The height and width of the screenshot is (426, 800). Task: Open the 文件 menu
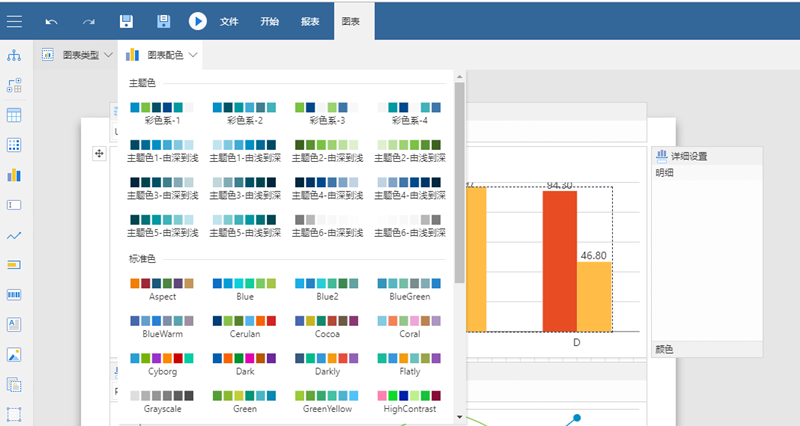(x=229, y=21)
